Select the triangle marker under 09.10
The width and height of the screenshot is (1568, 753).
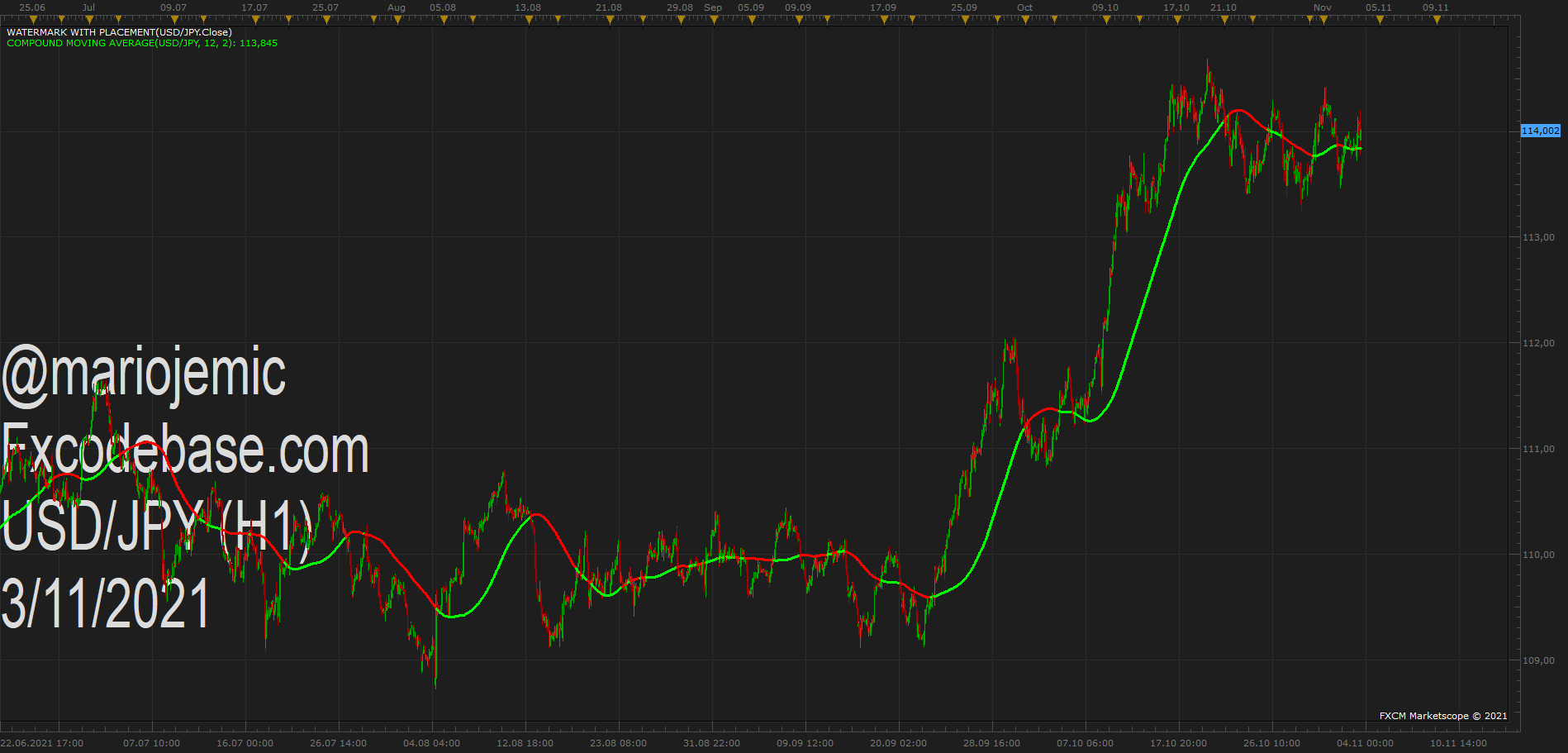pyautogui.click(x=1105, y=20)
